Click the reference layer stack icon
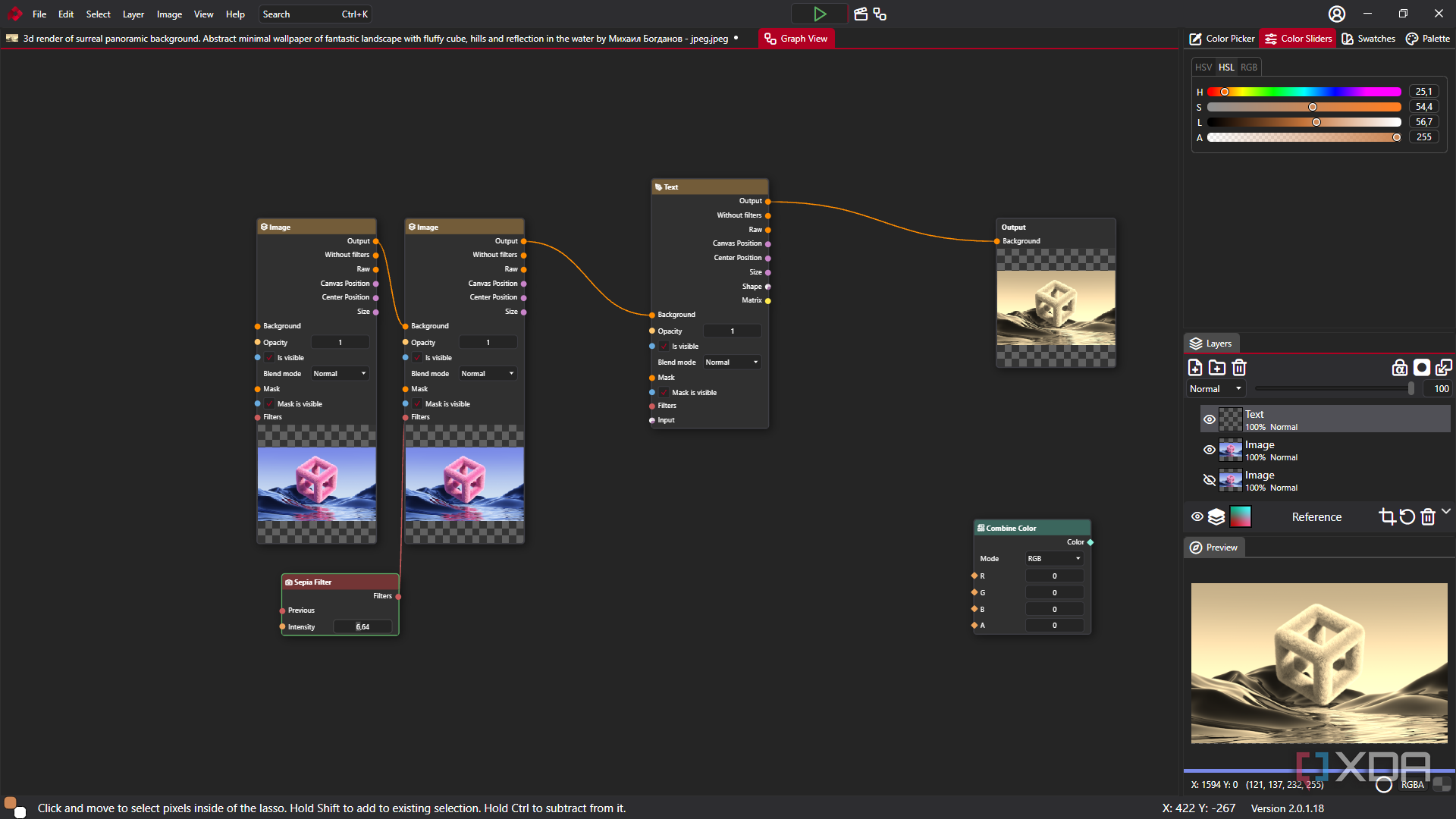The image size is (1456, 819). tap(1216, 517)
